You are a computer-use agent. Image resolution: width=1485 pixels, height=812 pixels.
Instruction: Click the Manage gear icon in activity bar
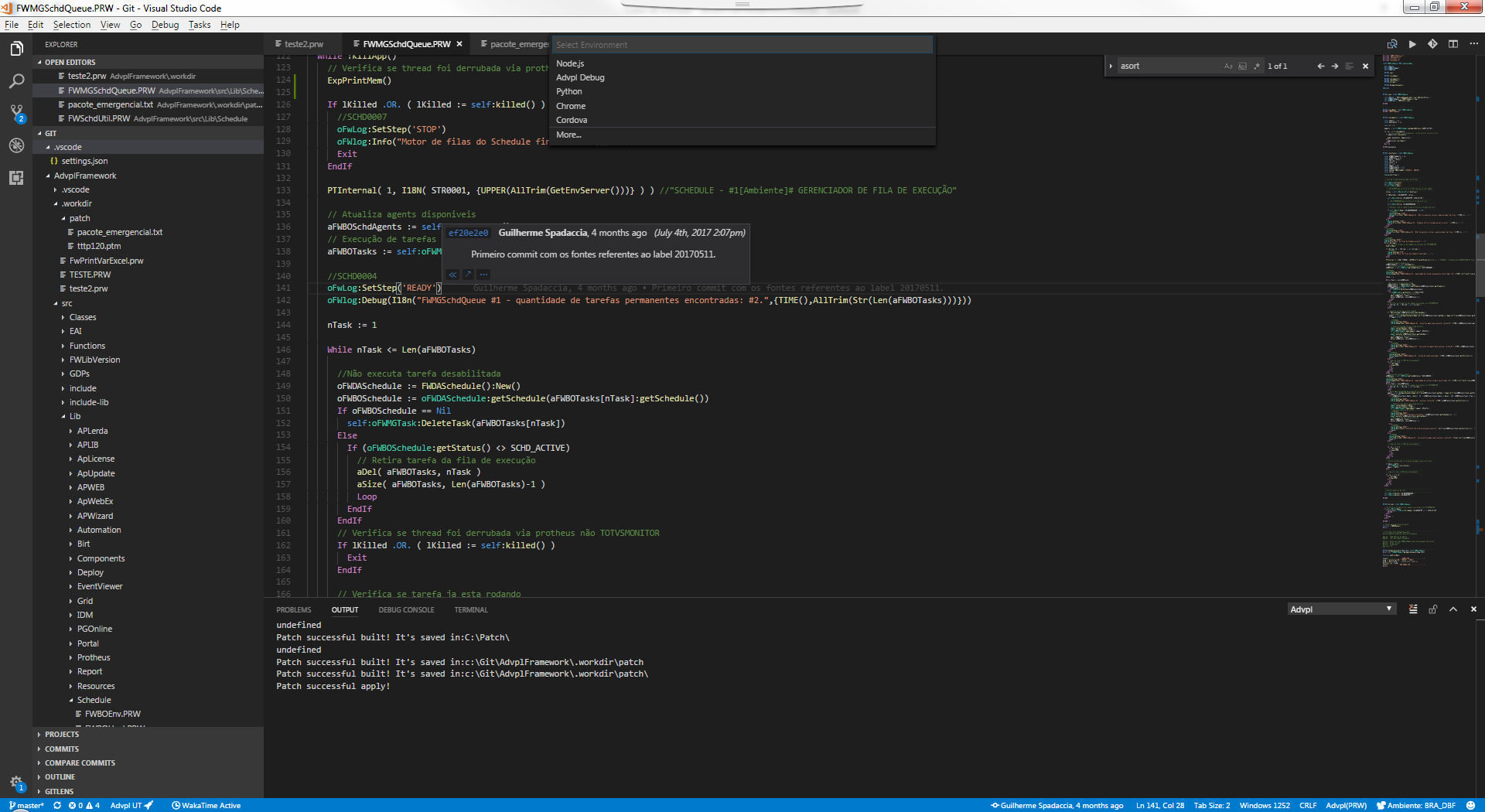pos(16,783)
